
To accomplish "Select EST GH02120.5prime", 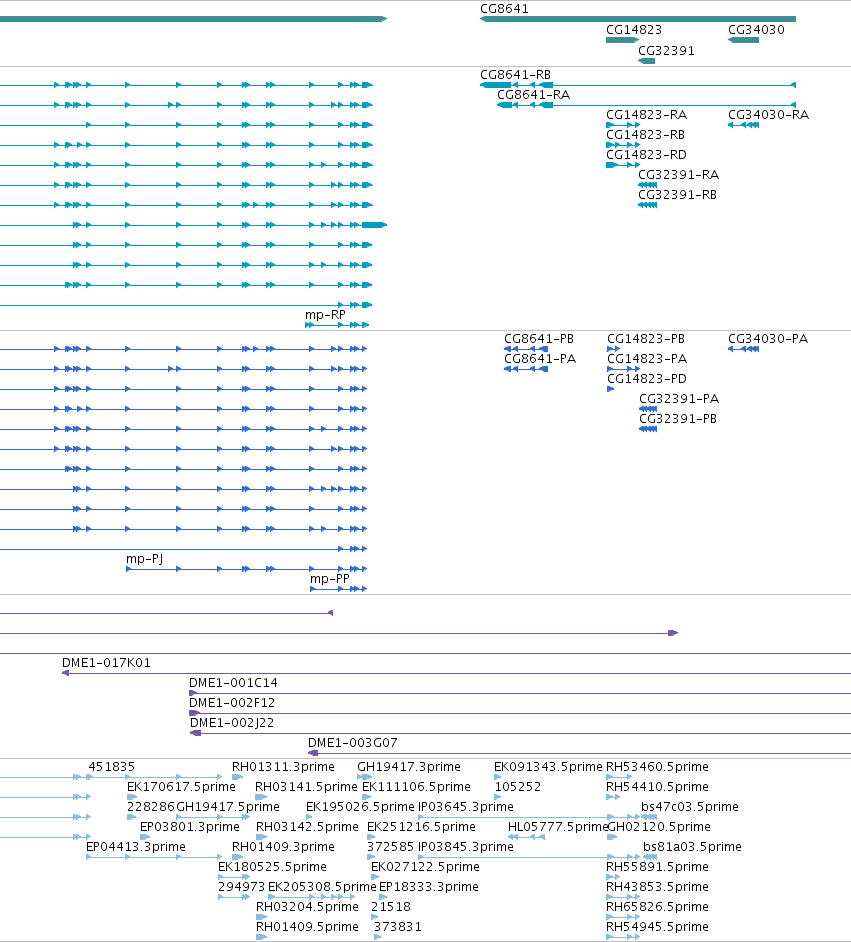I will 659,827.
